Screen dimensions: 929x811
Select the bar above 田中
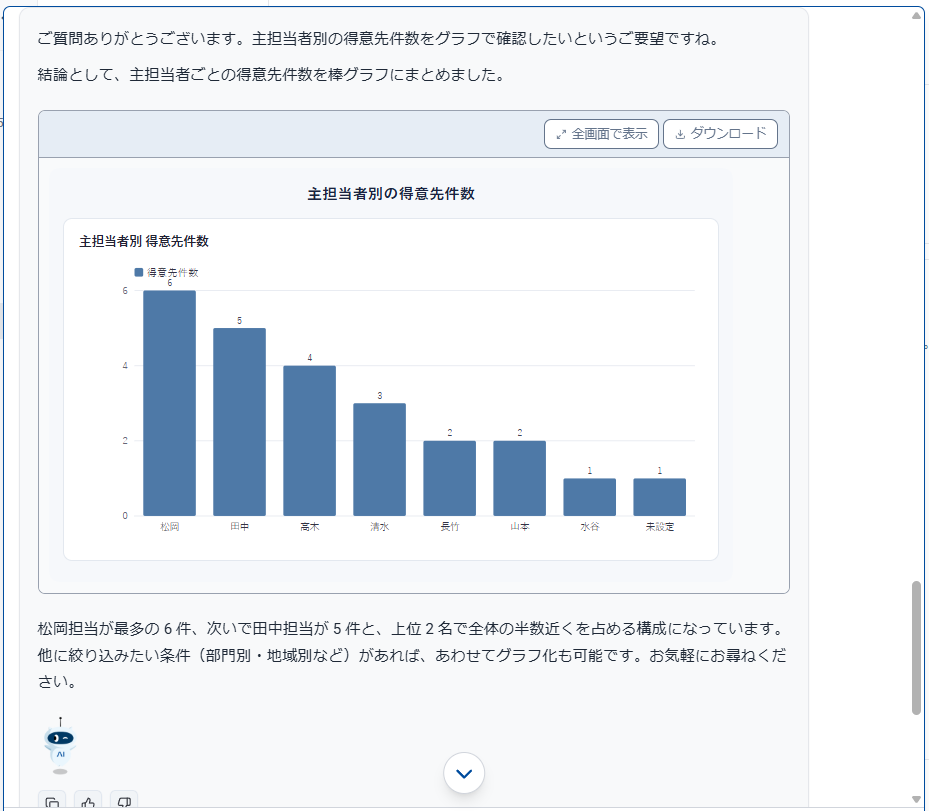pos(239,422)
